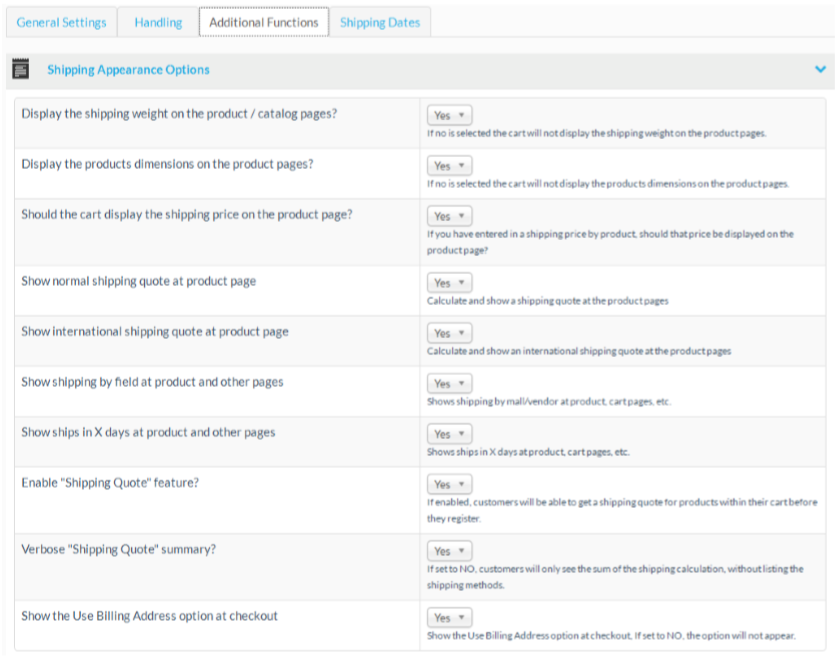
Task: Collapse the Shipping Appearance Options panel chevron
Action: pos(820,70)
